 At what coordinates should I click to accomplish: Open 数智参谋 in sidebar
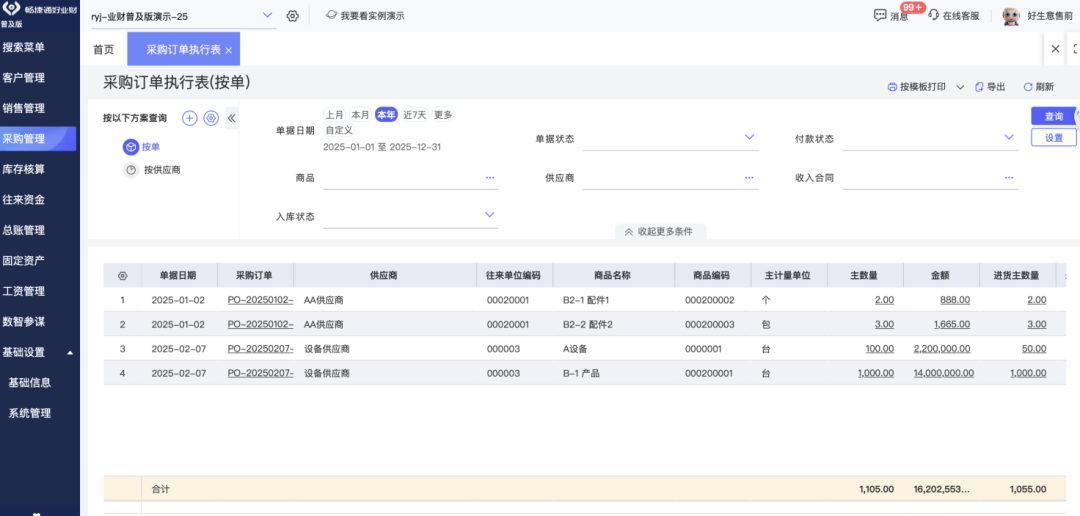23,321
